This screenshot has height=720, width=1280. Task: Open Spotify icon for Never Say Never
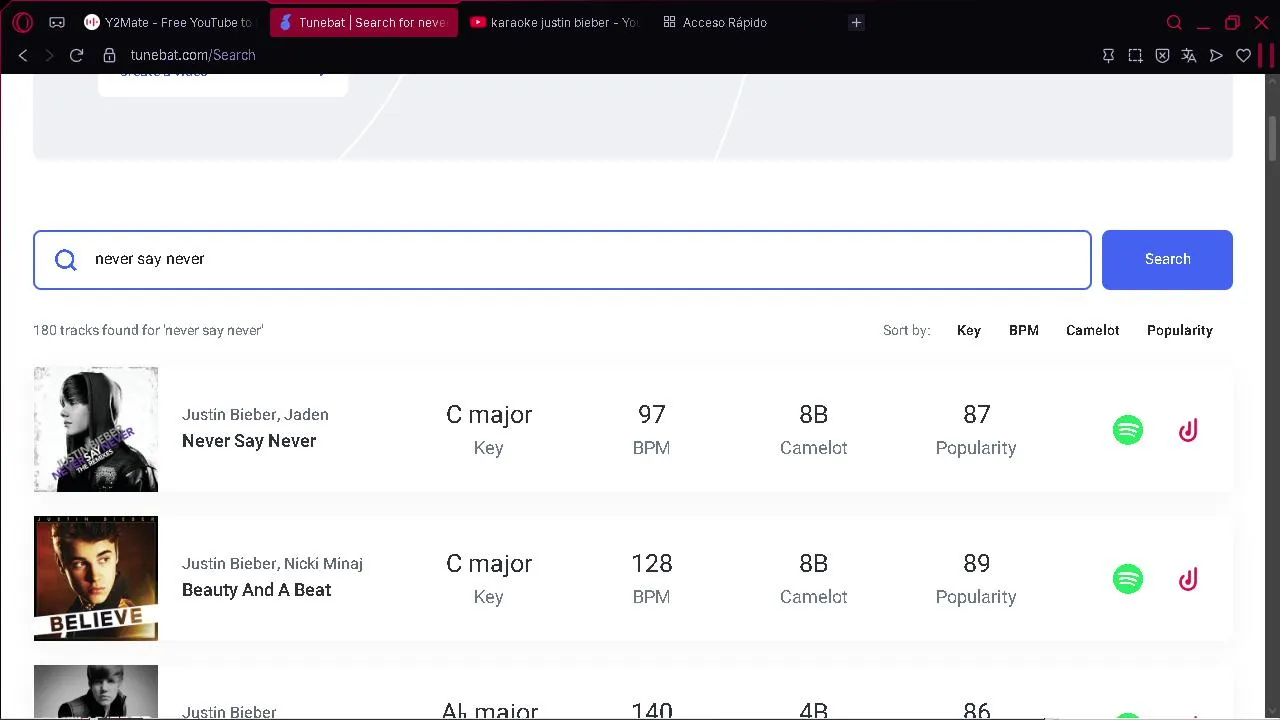pyautogui.click(x=1128, y=430)
